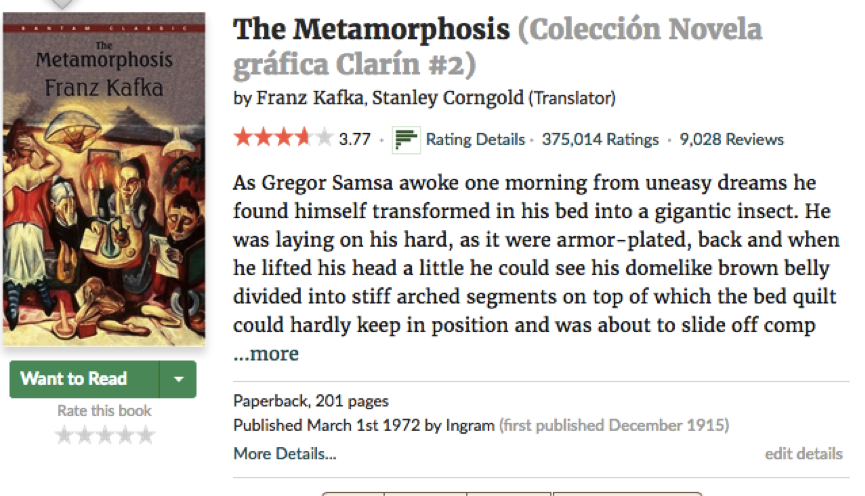Screen dimensions: 865x496
Task: Open the Want to Read shelf dropdown arrow
Action: [178, 379]
